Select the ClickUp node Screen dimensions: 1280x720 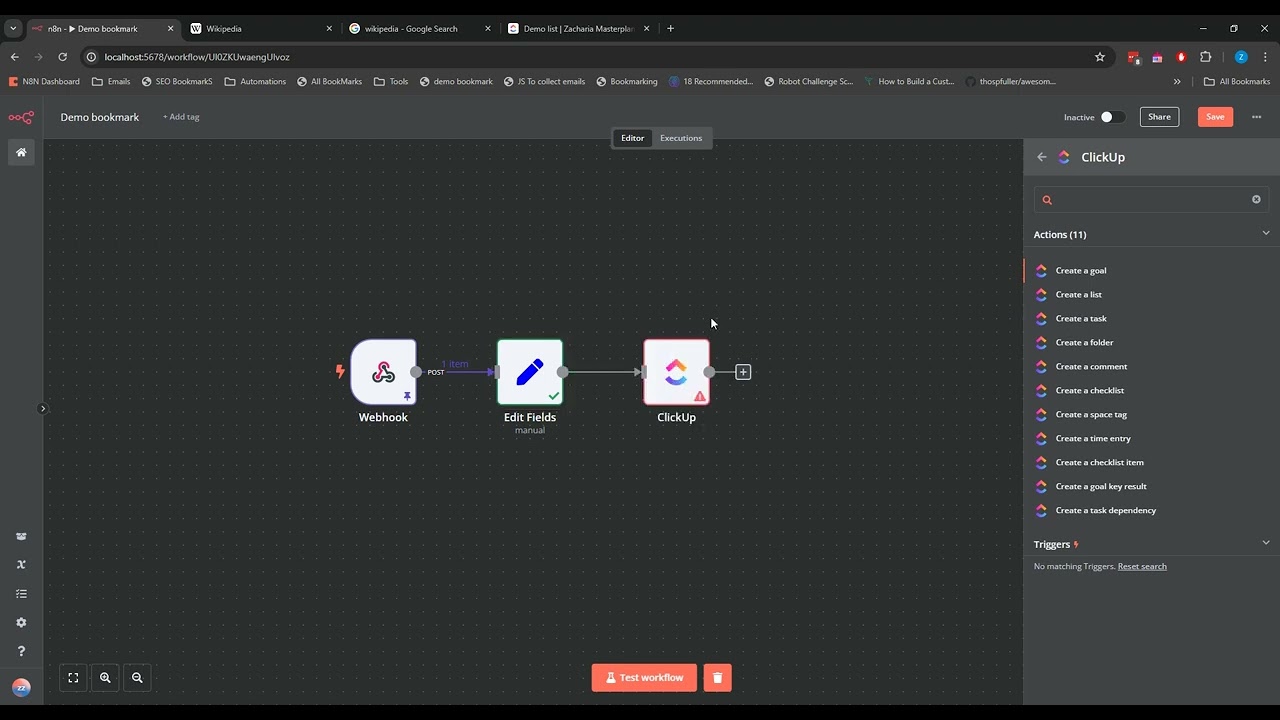pyautogui.click(x=676, y=372)
